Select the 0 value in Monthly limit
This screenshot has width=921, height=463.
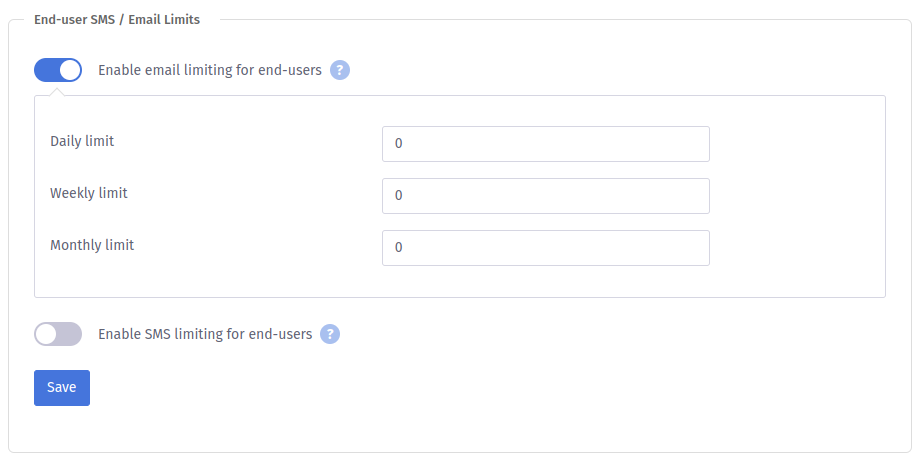[x=398, y=248]
